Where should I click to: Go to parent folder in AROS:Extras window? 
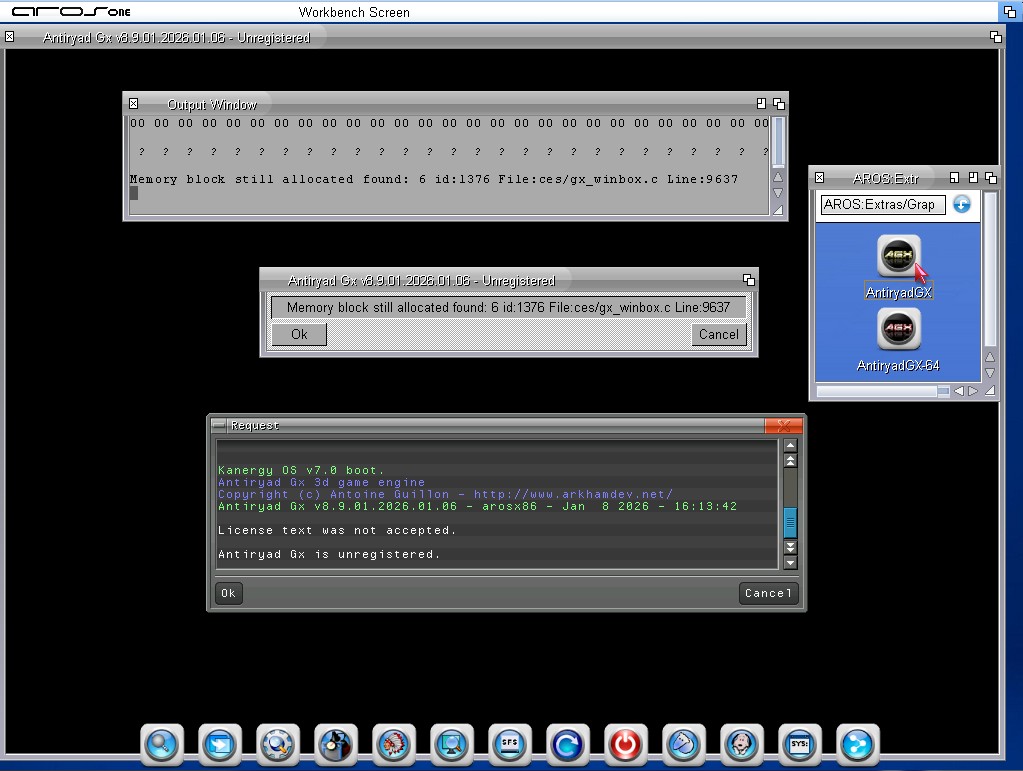[x=962, y=204]
